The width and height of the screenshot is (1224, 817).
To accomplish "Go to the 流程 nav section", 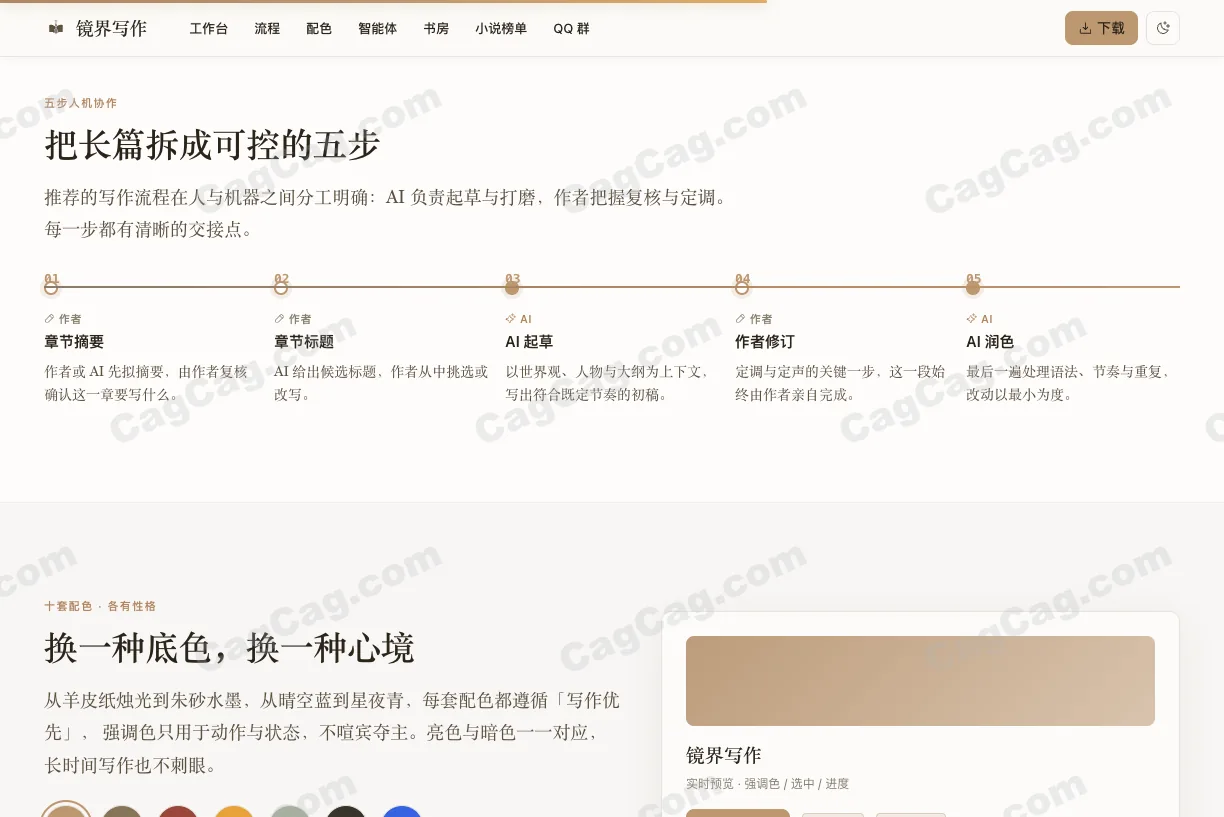I will (x=267, y=28).
